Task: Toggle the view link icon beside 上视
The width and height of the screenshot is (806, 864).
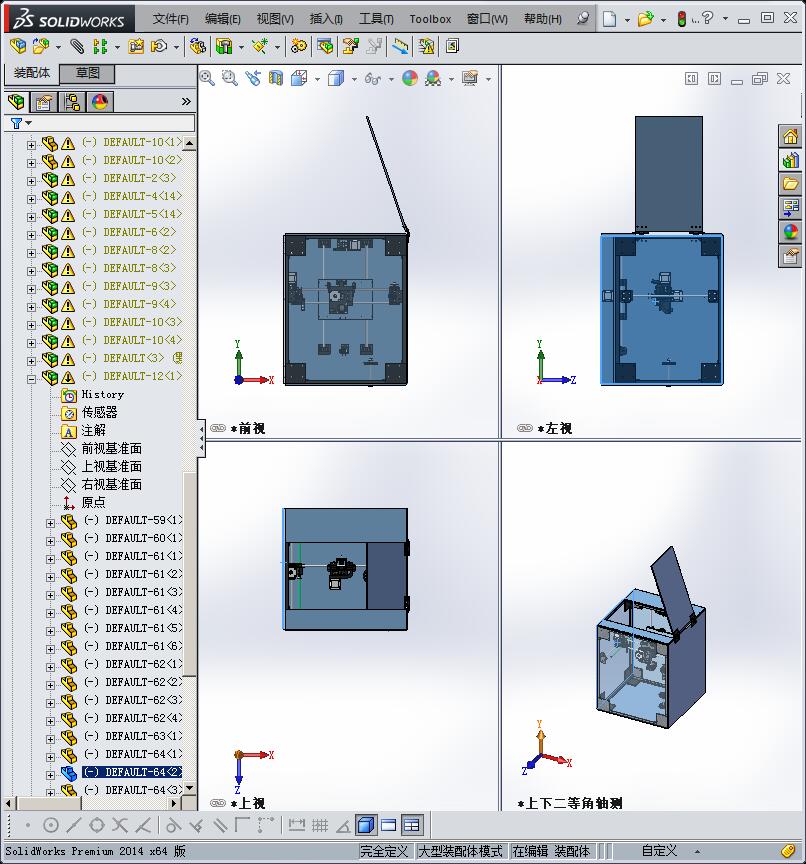Action: [218, 803]
